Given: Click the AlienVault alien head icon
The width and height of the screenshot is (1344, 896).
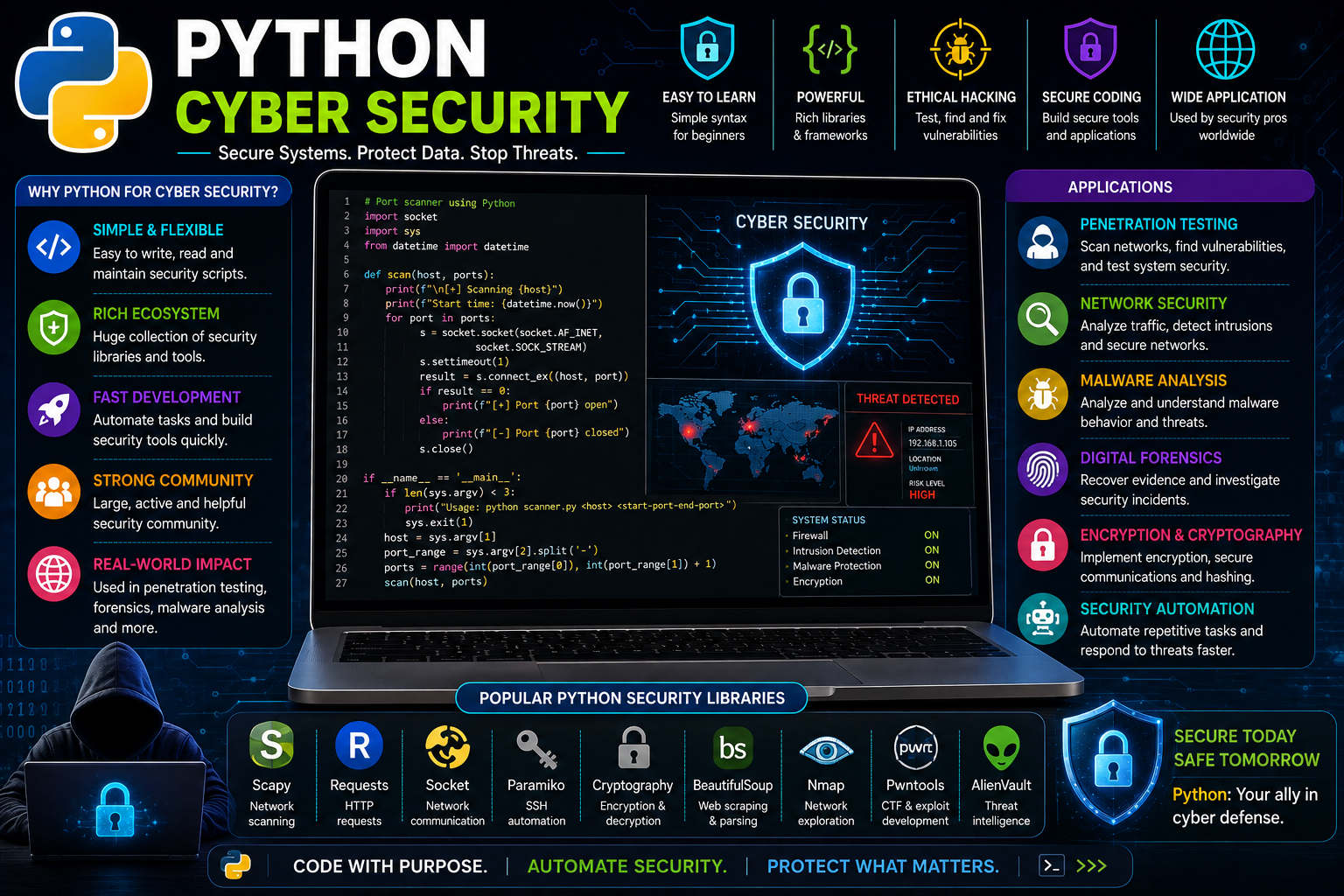Looking at the screenshot, I should 1001,748.
